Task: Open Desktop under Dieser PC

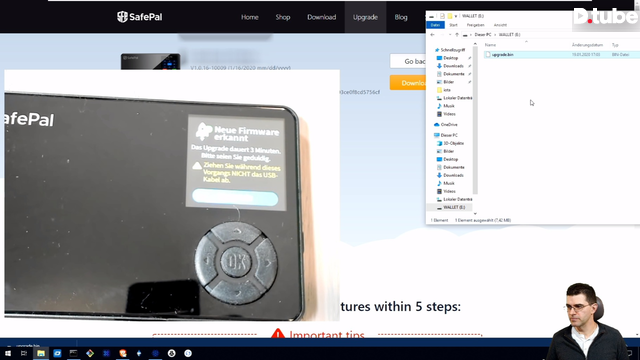Action: 448,159
